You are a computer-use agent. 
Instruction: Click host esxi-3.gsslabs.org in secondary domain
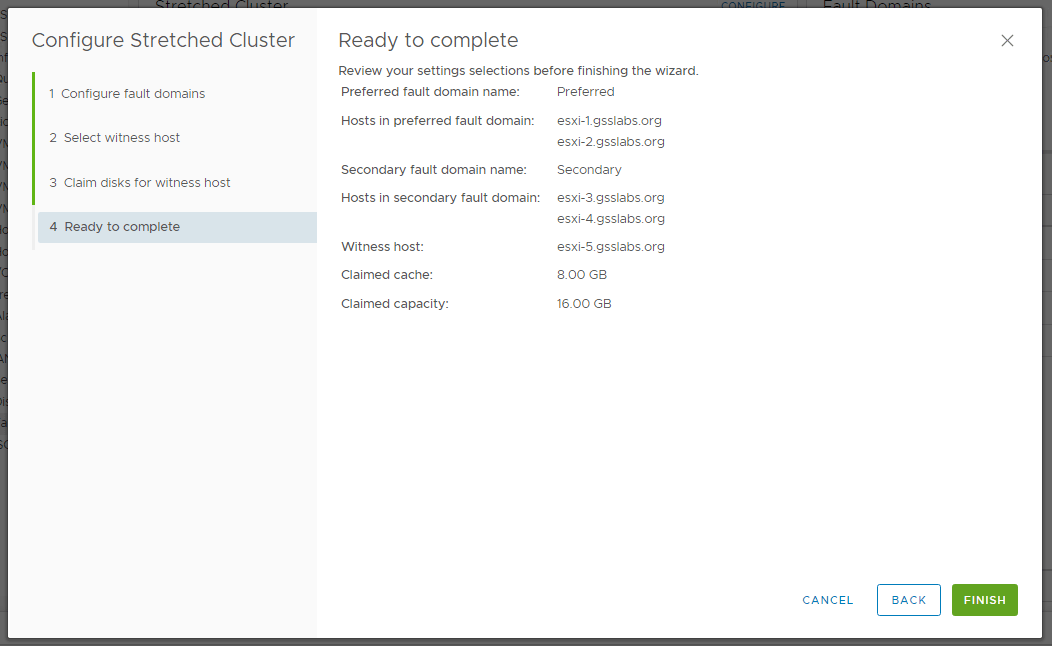(x=610, y=198)
